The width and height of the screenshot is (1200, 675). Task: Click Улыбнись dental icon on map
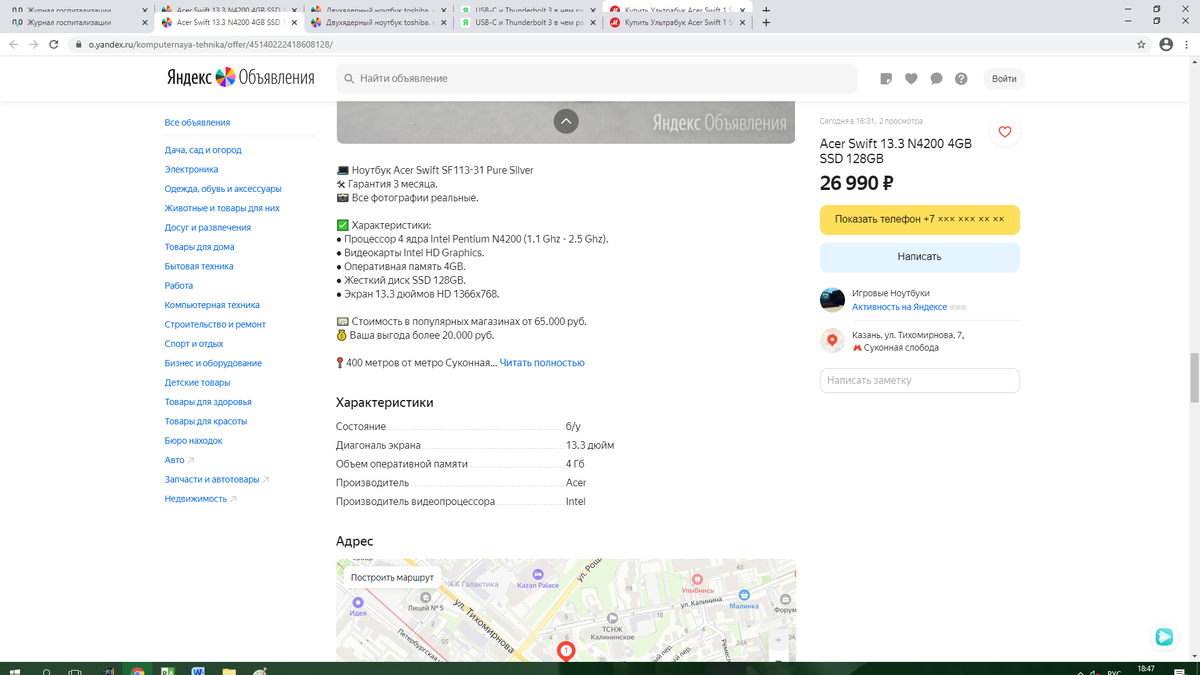[698, 580]
